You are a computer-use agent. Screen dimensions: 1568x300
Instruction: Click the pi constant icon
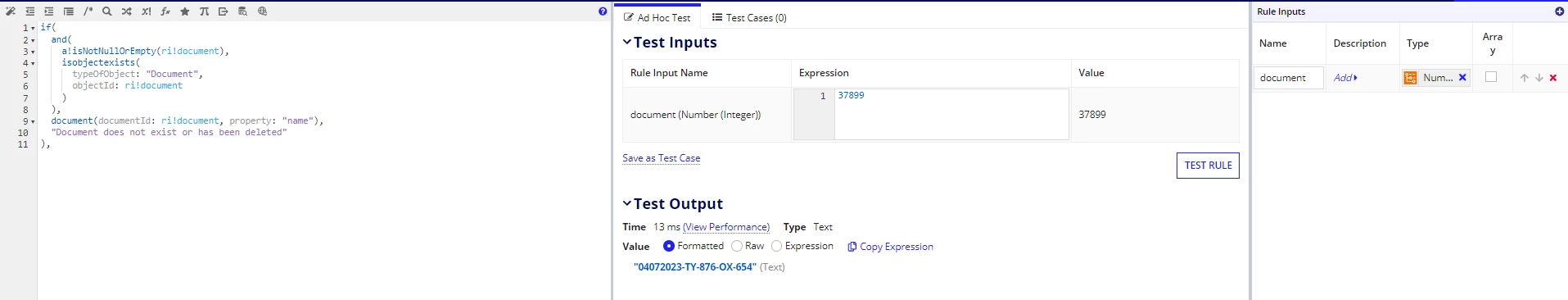tap(204, 11)
